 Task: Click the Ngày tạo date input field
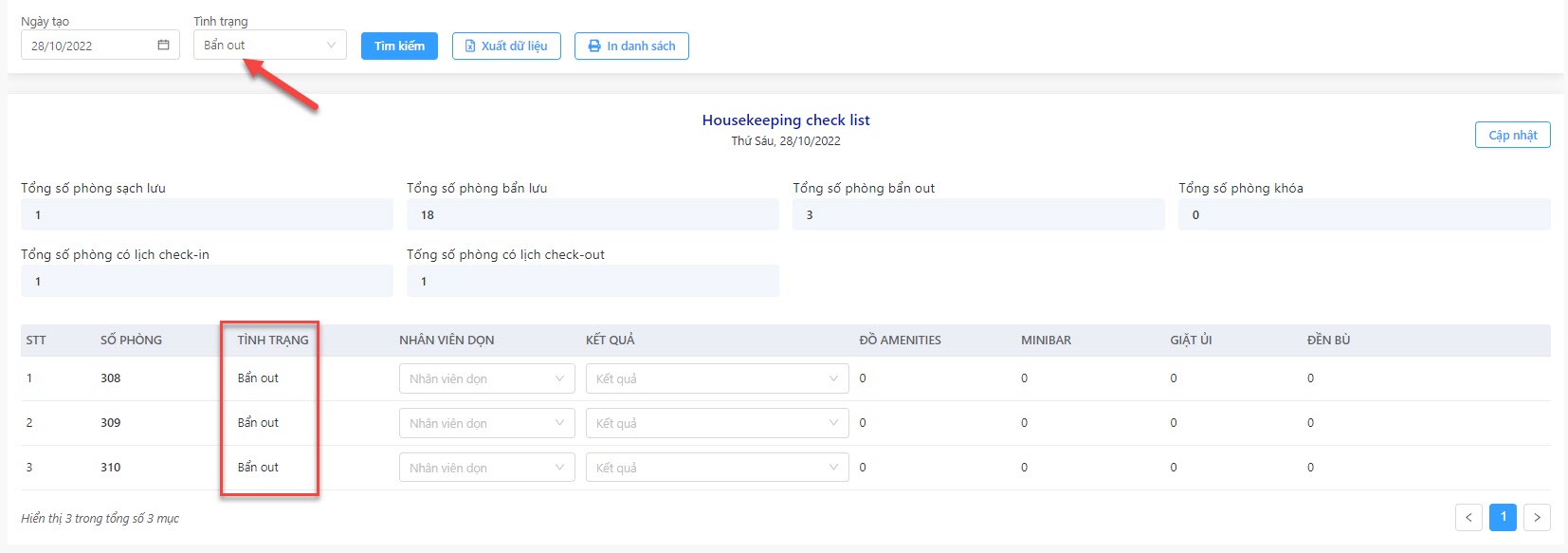(x=100, y=45)
